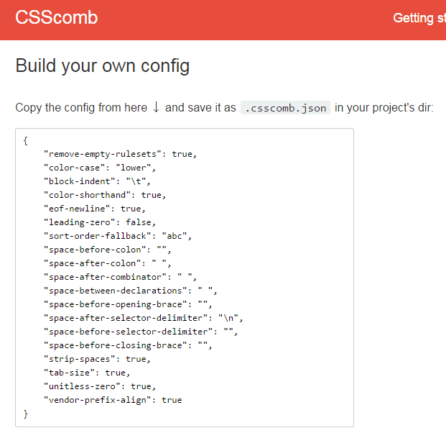Click the remove-empty-rulesets line

120,154
